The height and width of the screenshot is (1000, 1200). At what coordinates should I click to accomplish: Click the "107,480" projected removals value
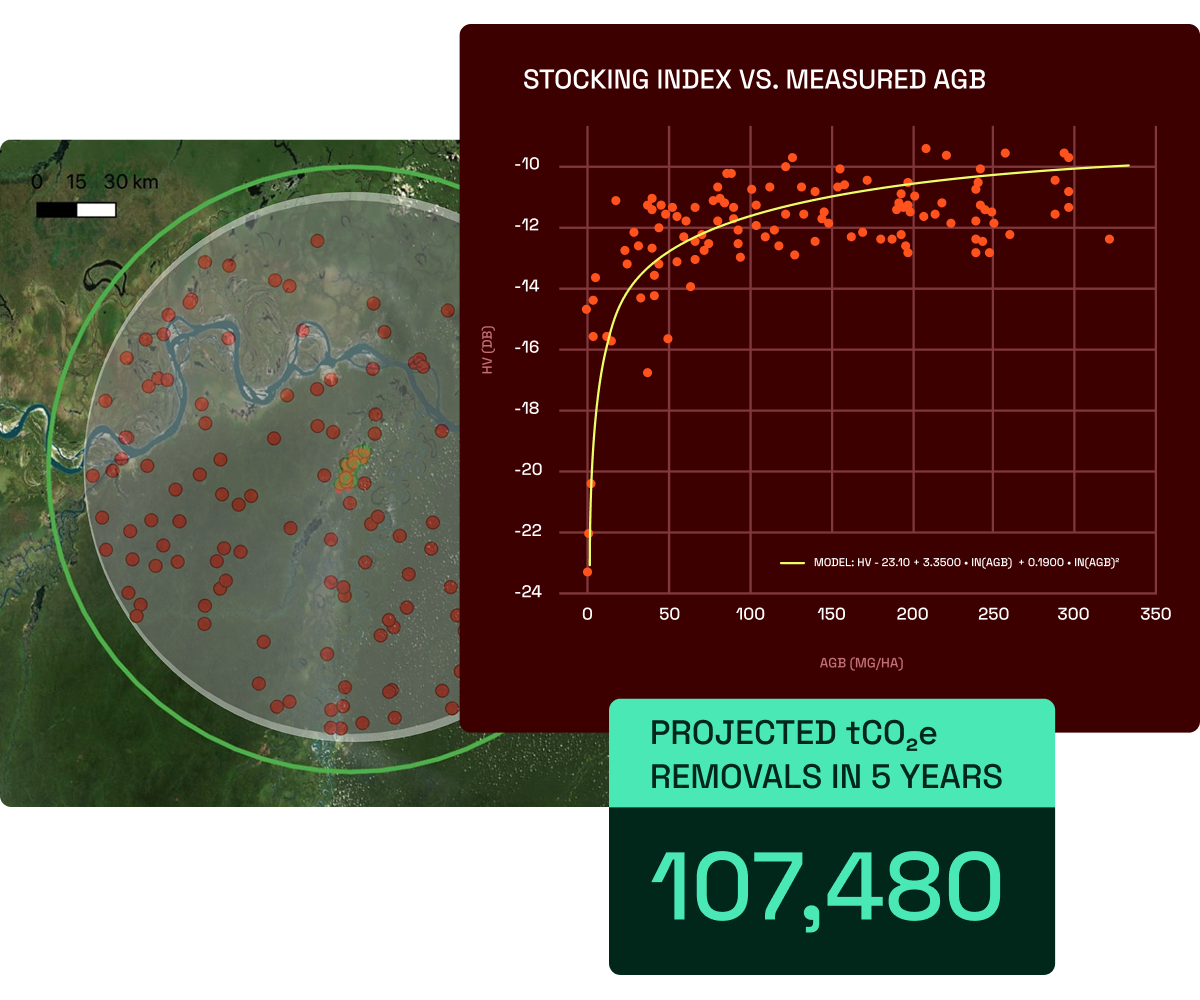825,889
